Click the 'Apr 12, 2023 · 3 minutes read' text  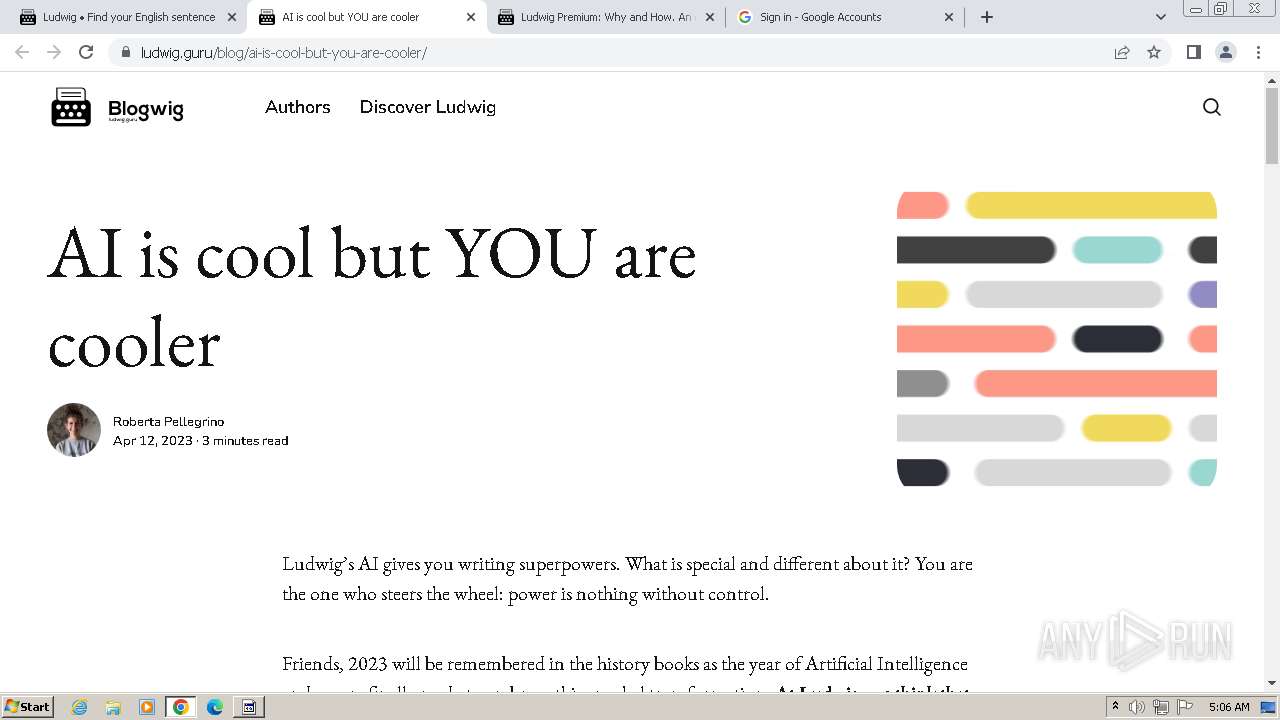click(200, 440)
